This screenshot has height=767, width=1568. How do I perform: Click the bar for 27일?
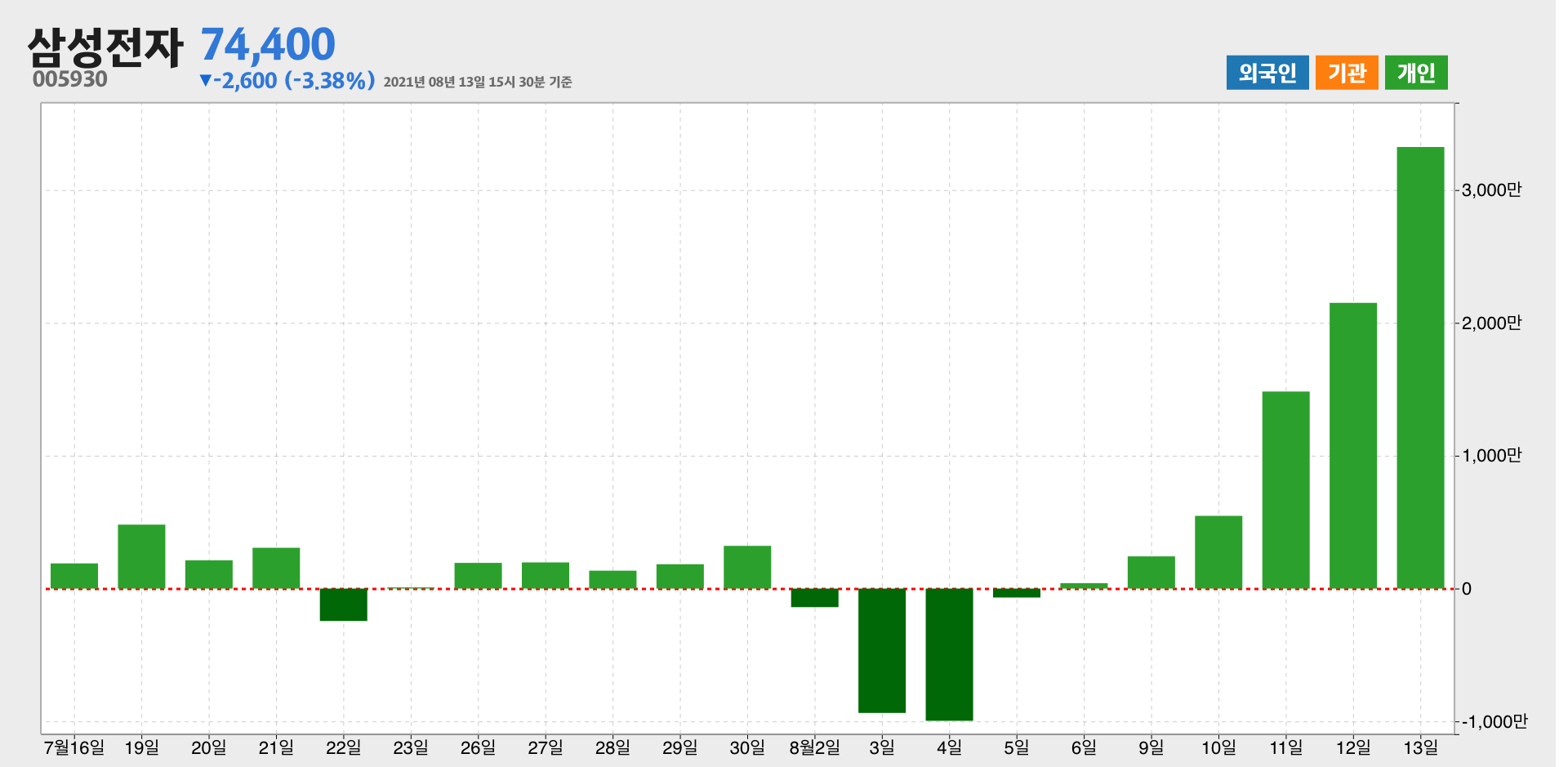(x=546, y=576)
